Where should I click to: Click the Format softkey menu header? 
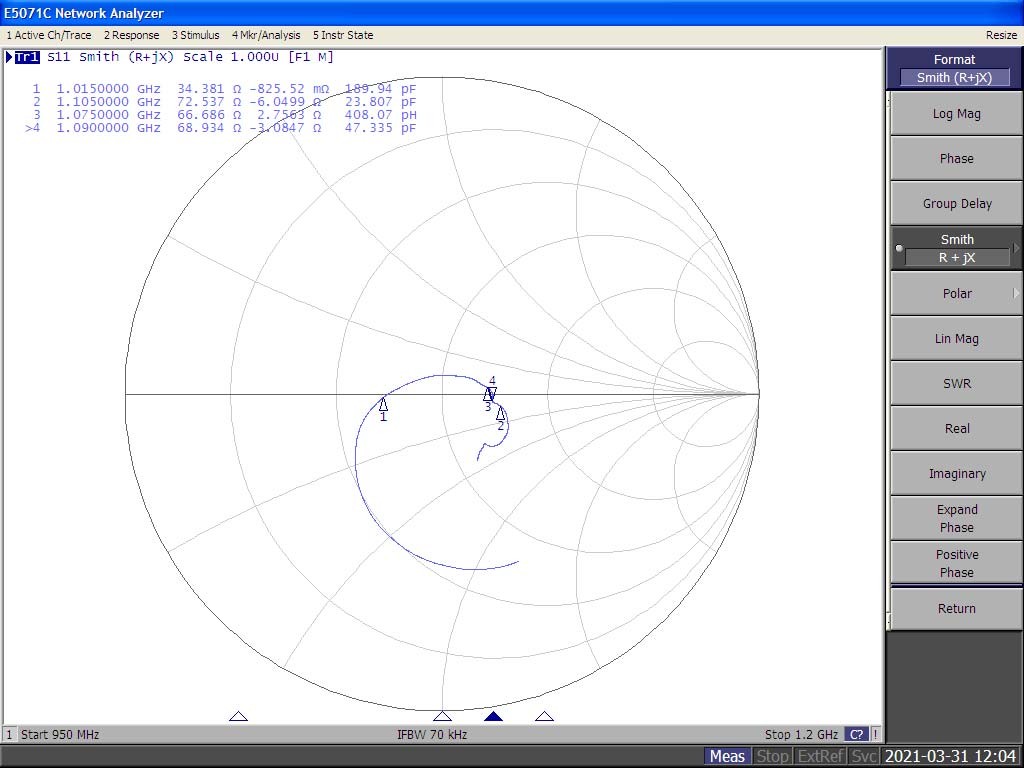tap(953, 69)
